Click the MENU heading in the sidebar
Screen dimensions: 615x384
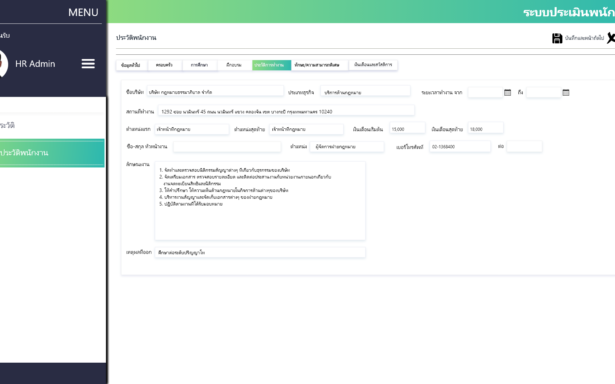tap(83, 13)
